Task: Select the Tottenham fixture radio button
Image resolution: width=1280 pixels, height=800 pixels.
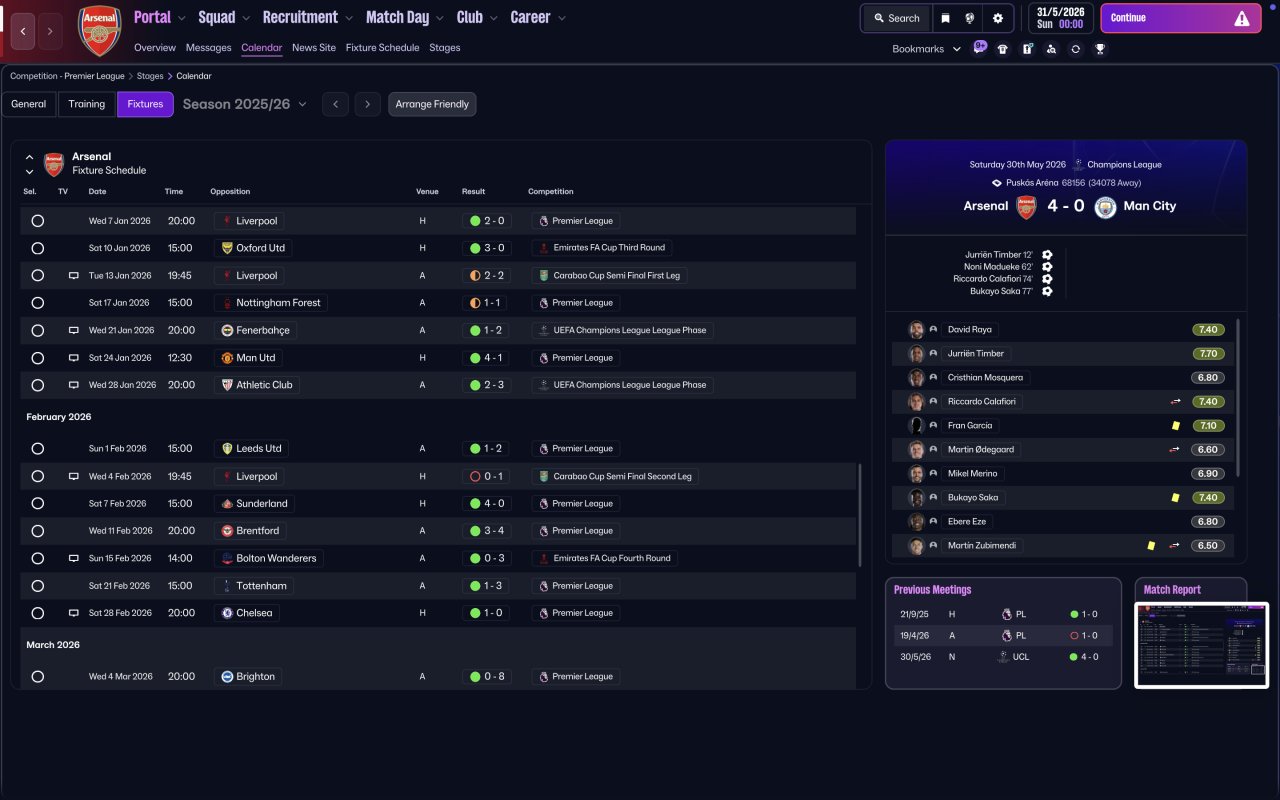Action: coord(38,586)
